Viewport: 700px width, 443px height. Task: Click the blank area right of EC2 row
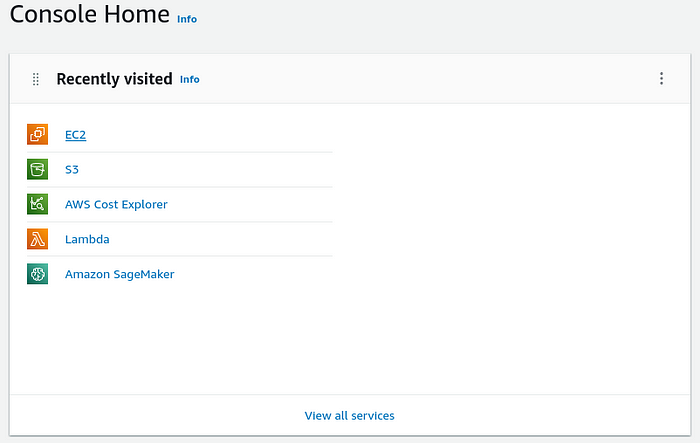509,134
